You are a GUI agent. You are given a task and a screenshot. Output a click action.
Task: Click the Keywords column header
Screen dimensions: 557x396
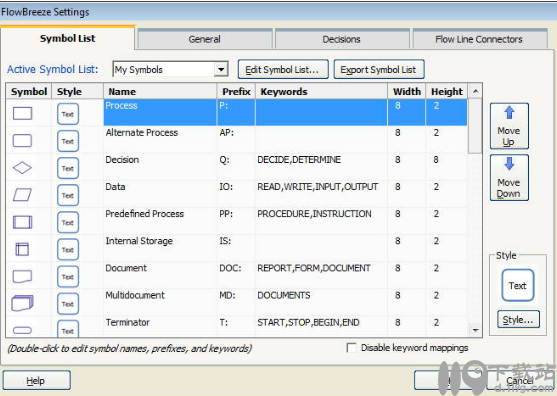[321, 91]
